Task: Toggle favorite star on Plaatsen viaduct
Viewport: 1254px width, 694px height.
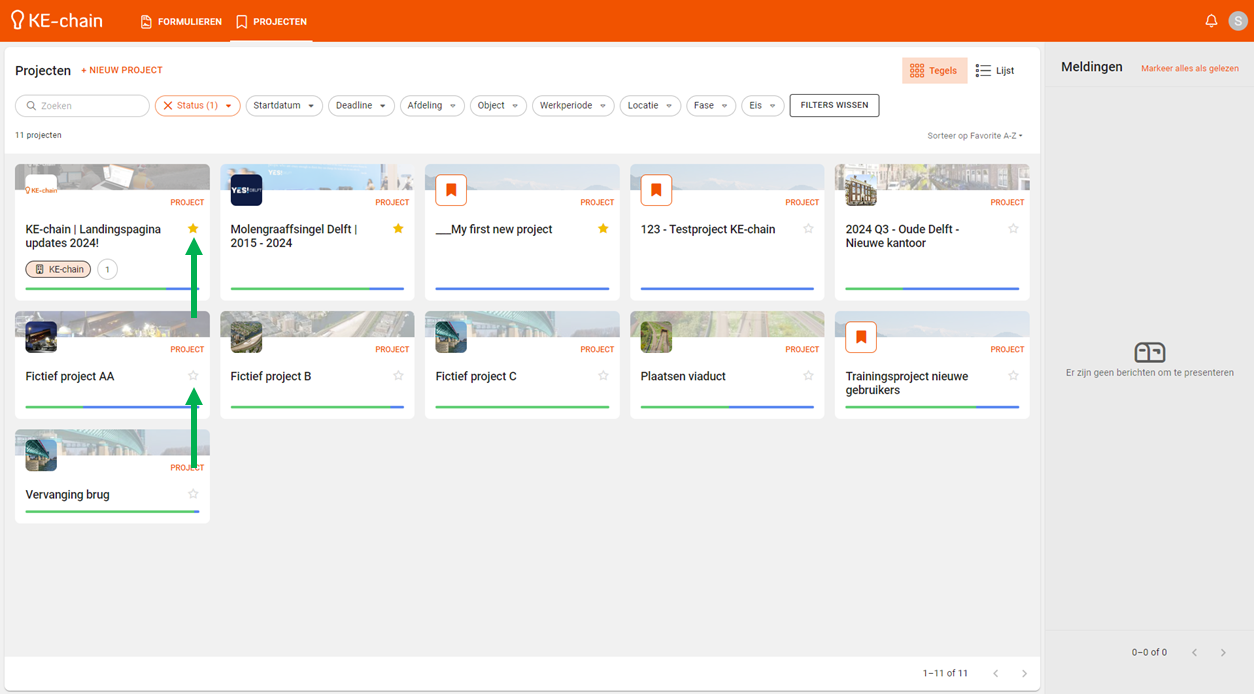Action: pos(808,376)
